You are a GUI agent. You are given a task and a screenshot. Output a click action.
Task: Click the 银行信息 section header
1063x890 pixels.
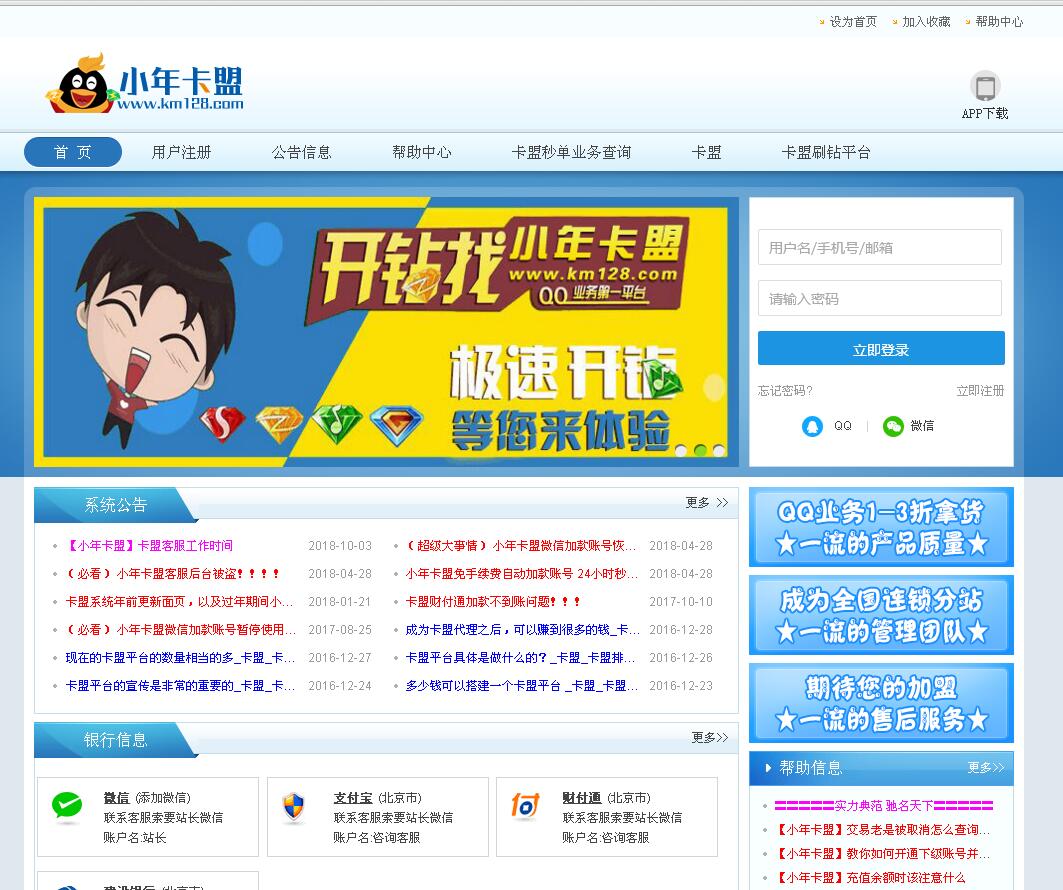pos(115,740)
